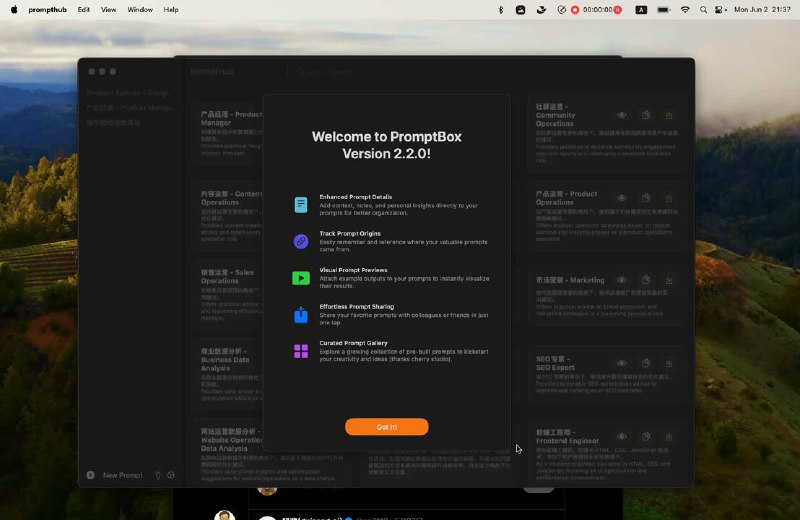Click the last icon on Frontend Engineer card
Screen dimensions: 800x520
coord(669,437)
